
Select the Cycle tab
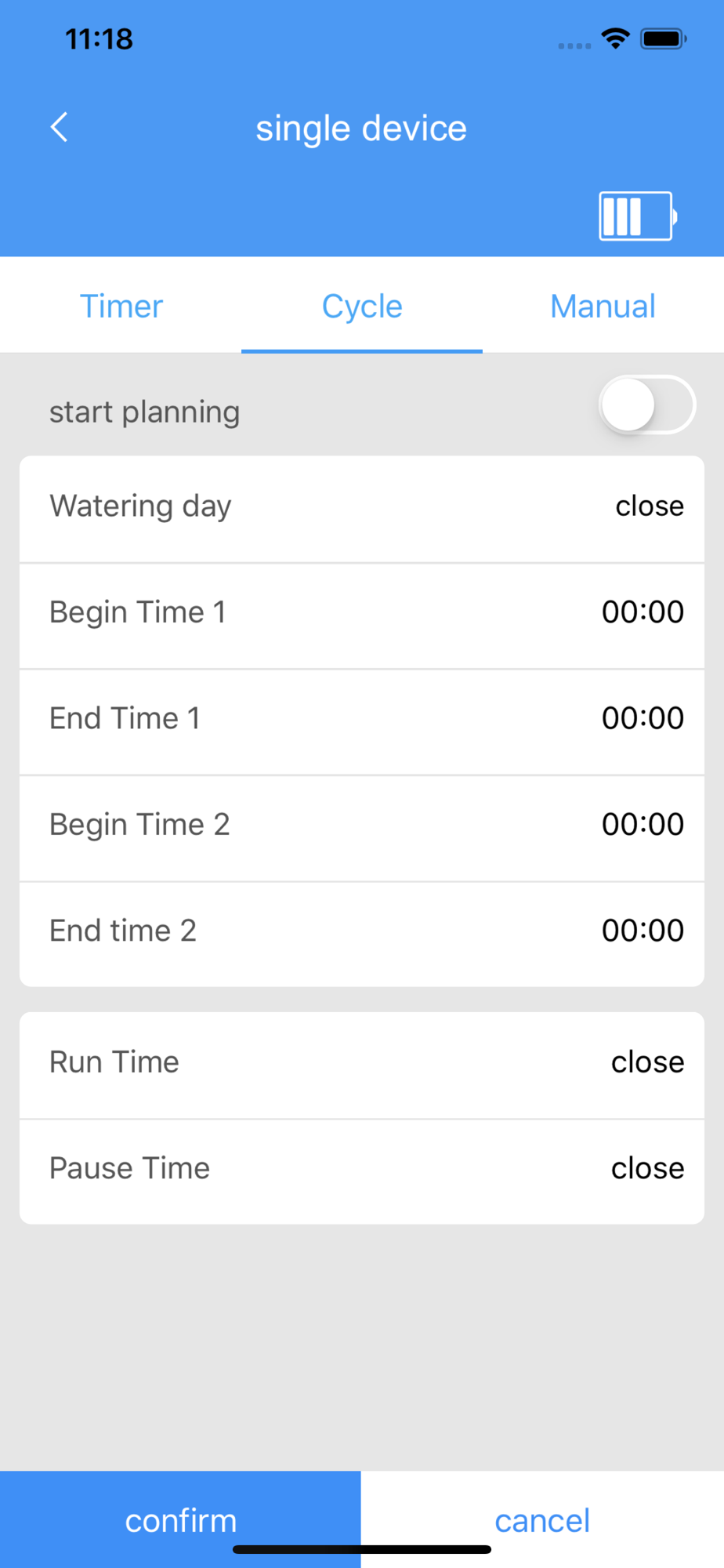click(362, 306)
